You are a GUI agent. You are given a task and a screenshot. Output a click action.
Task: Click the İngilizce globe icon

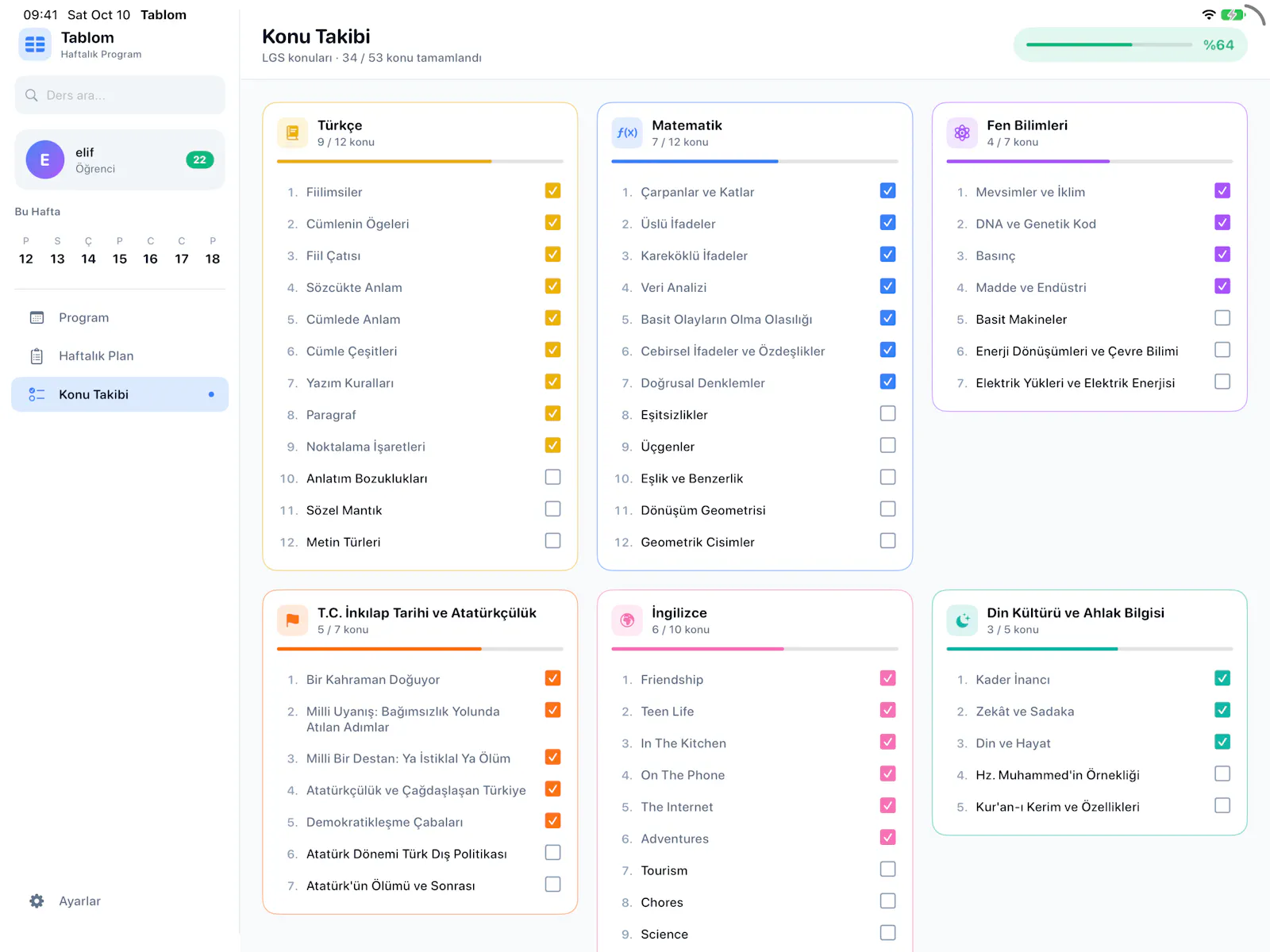click(x=627, y=620)
